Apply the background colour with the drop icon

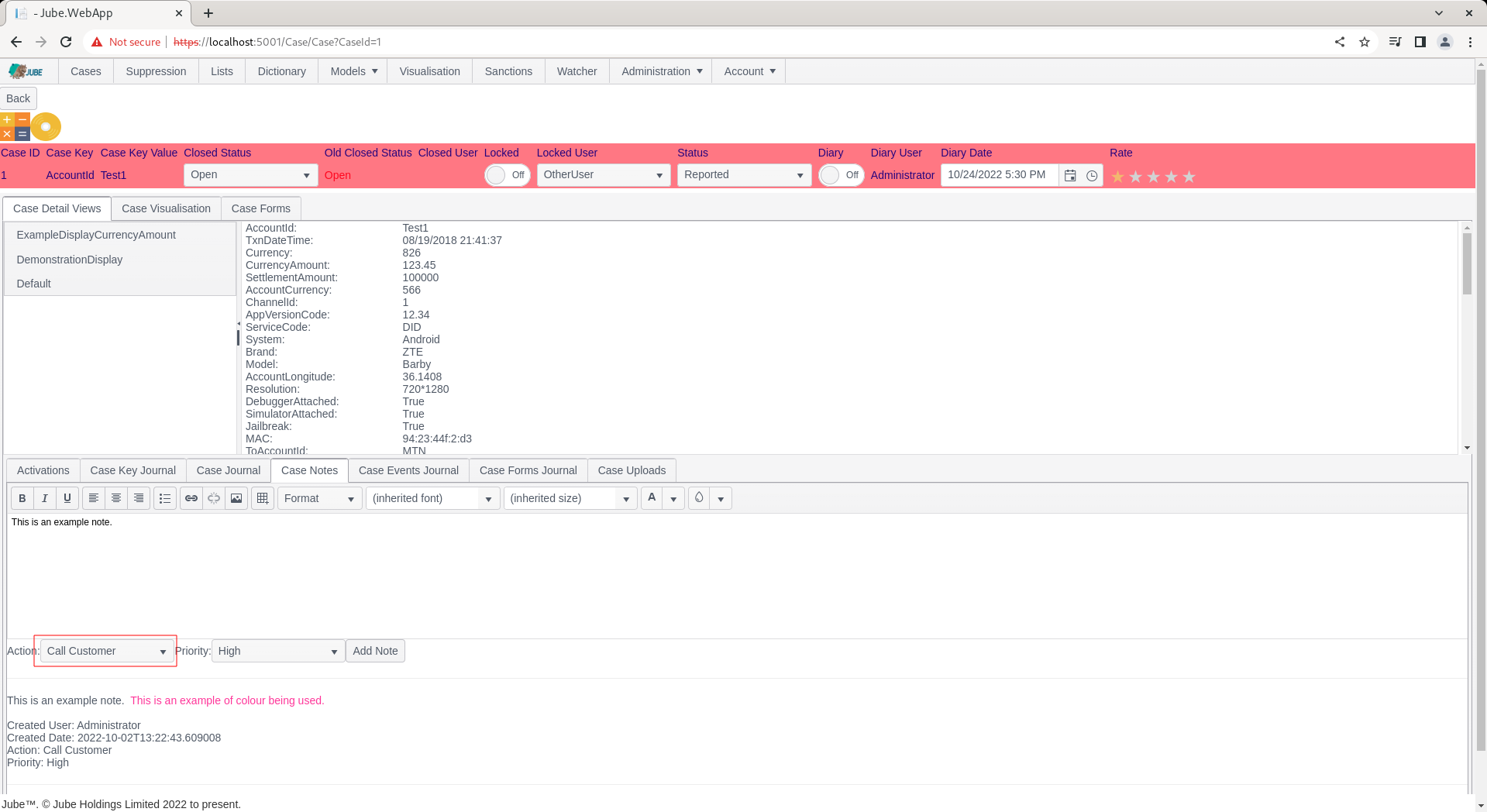tap(699, 498)
